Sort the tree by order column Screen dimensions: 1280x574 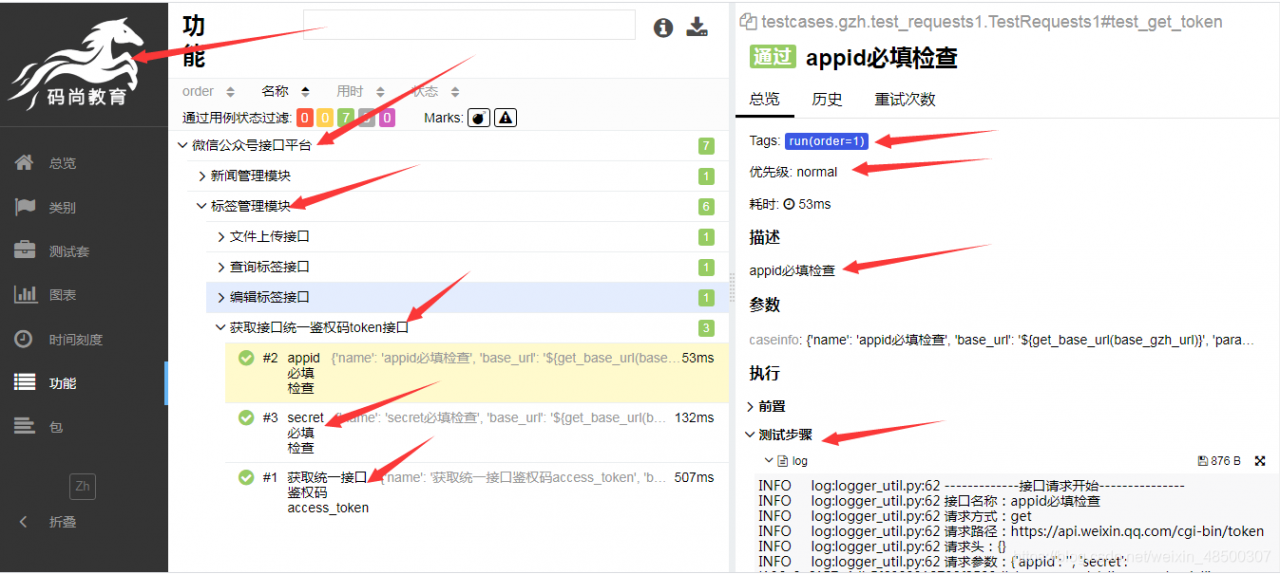pyautogui.click(x=208, y=91)
